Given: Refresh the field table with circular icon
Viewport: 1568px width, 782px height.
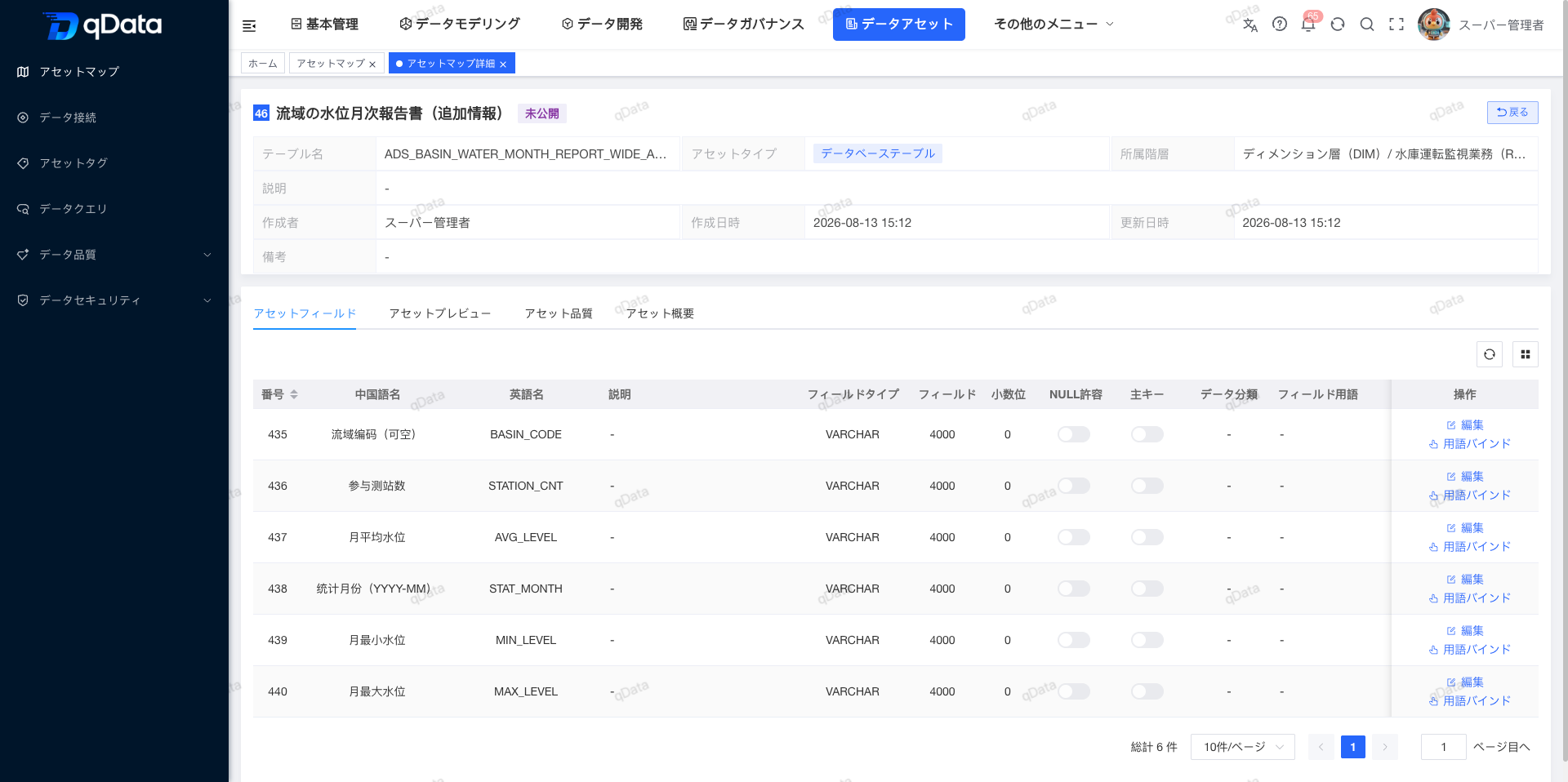Looking at the screenshot, I should click(x=1490, y=354).
